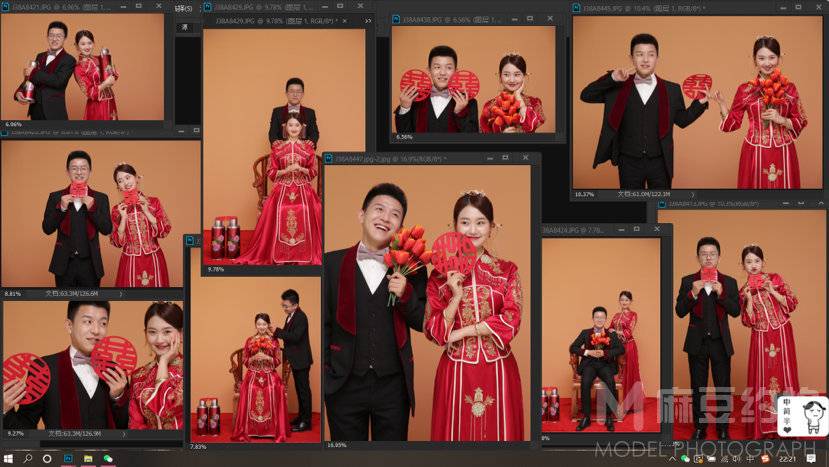829x467 pixels.
Task: Open status arrow beside 文档:63.3M/126.9M
Action: [124, 434]
